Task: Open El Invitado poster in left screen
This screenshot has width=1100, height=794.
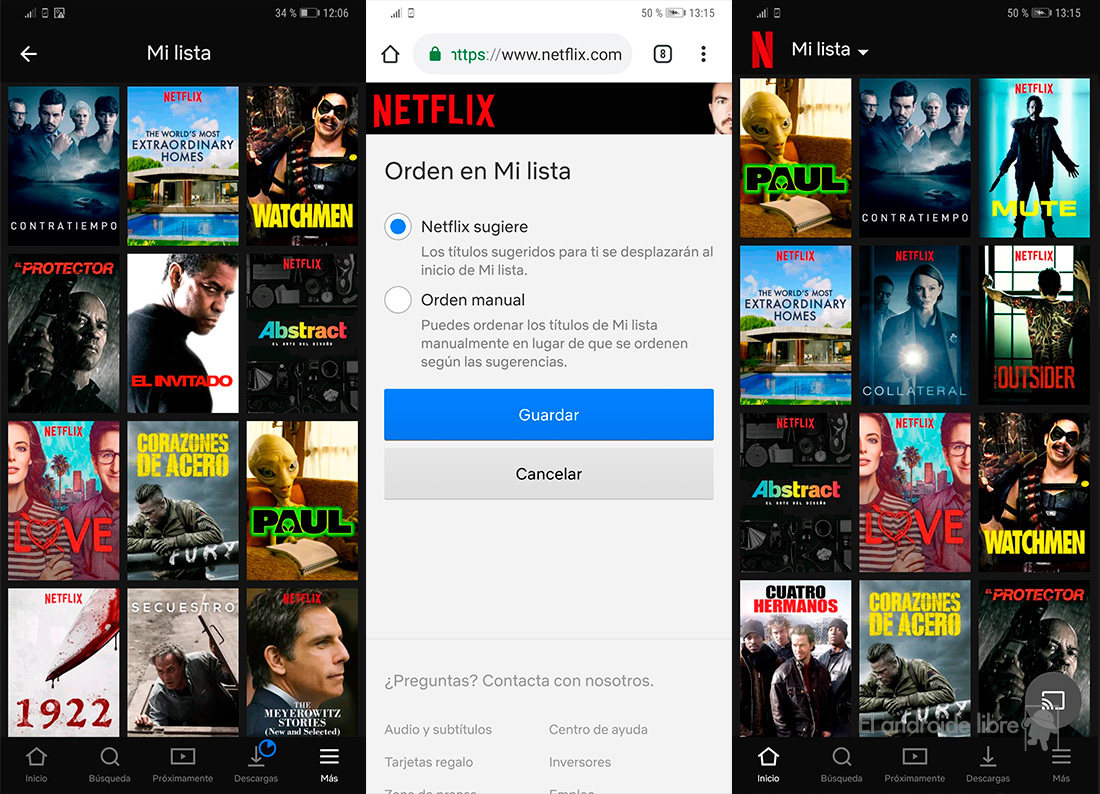Action: [x=183, y=333]
